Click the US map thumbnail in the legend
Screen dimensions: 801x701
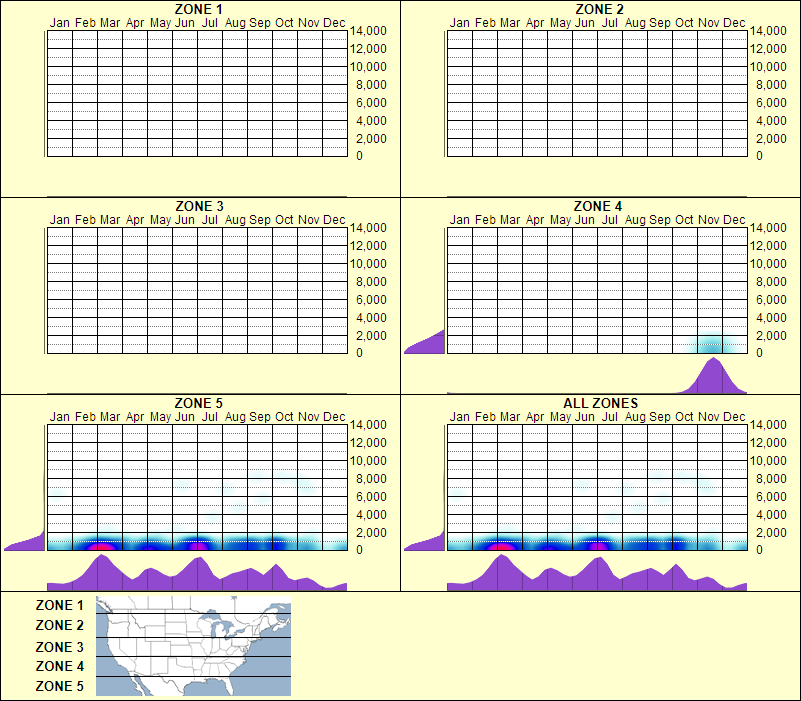pyautogui.click(x=192, y=645)
